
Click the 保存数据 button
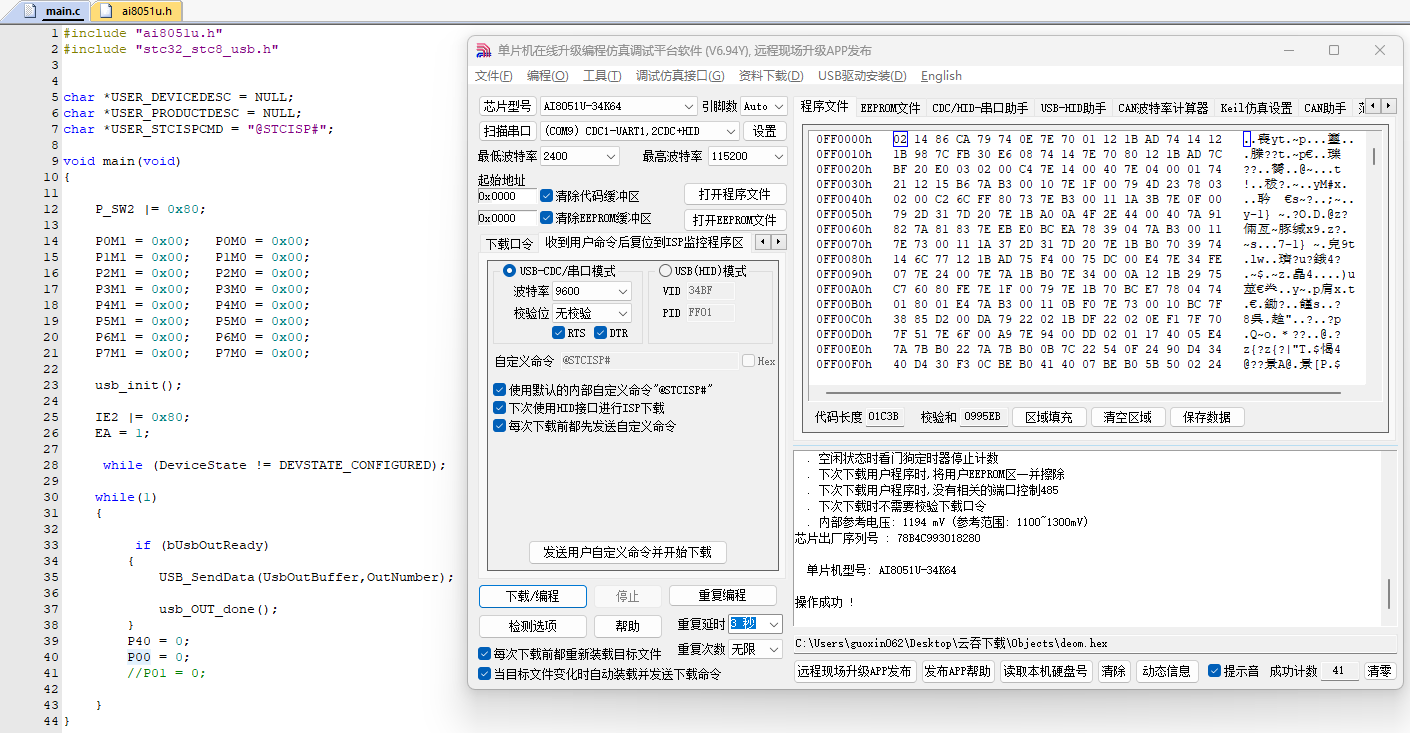(1208, 417)
